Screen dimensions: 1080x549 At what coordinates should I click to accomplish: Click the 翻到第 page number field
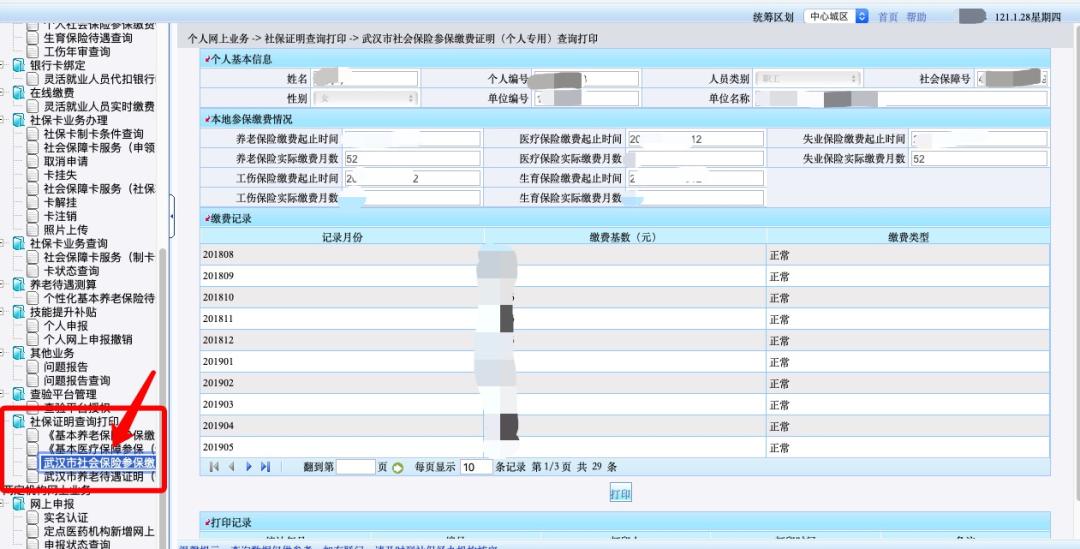(x=355, y=467)
